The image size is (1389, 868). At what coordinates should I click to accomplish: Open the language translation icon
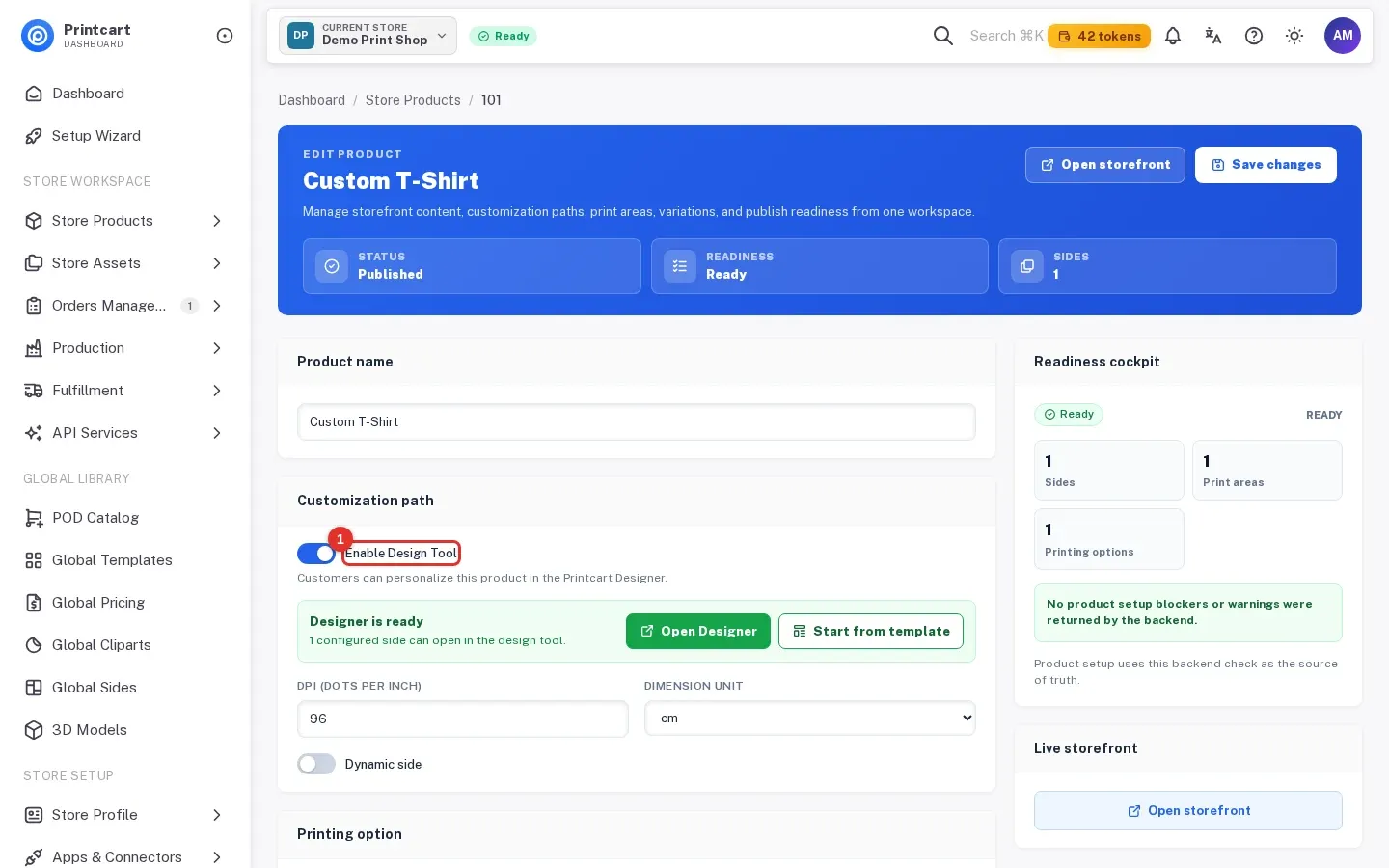tap(1213, 36)
